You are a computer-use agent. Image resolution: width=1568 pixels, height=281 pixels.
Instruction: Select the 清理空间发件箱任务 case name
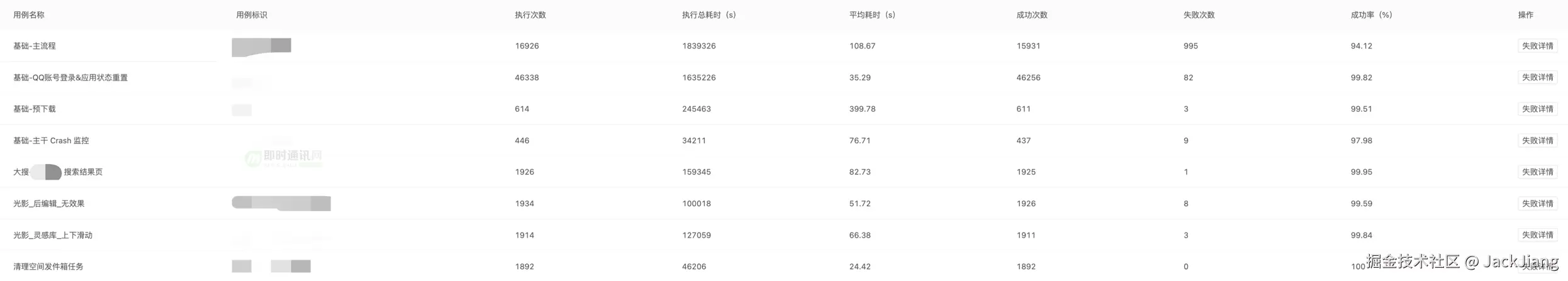coord(48,267)
